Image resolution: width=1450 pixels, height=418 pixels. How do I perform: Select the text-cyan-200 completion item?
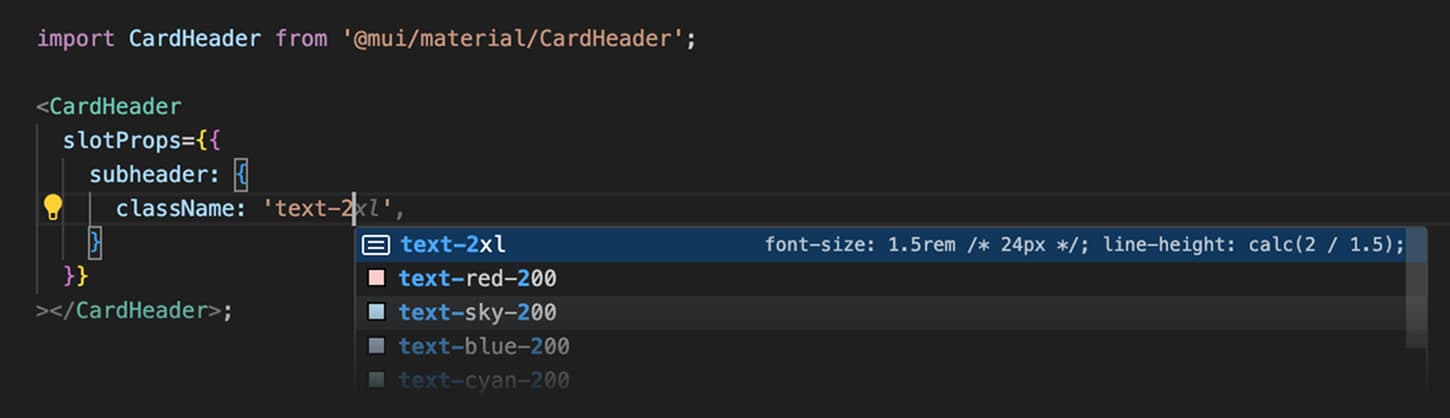click(x=484, y=380)
